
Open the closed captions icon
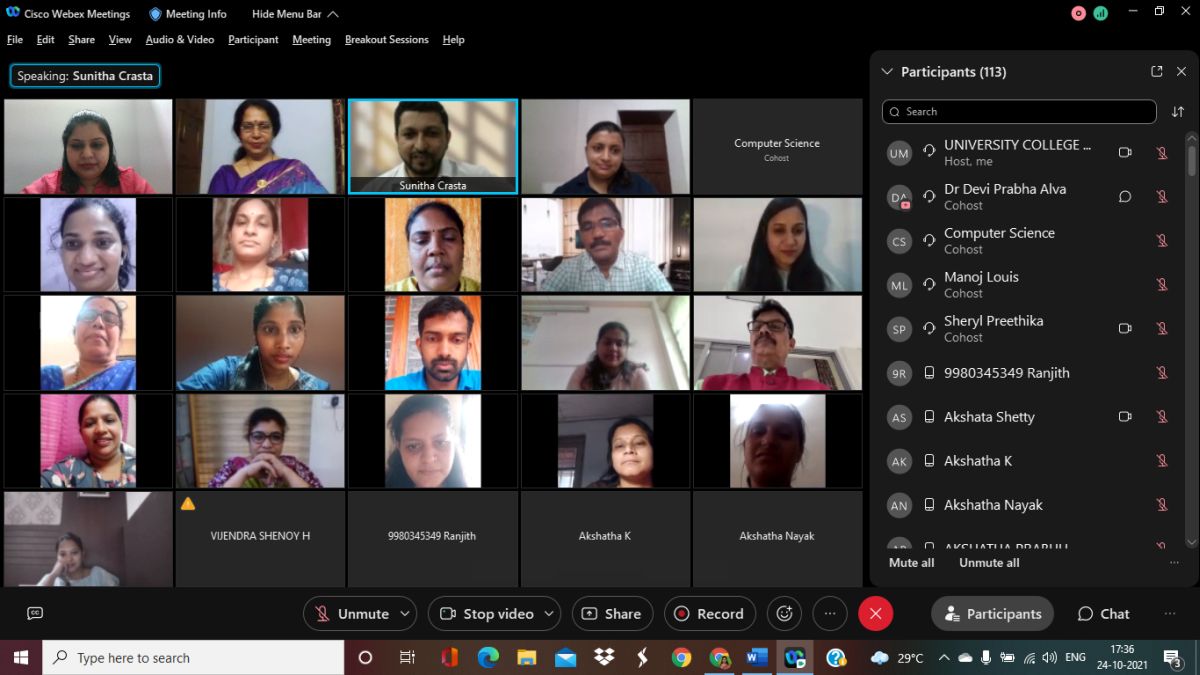pyautogui.click(x=35, y=614)
